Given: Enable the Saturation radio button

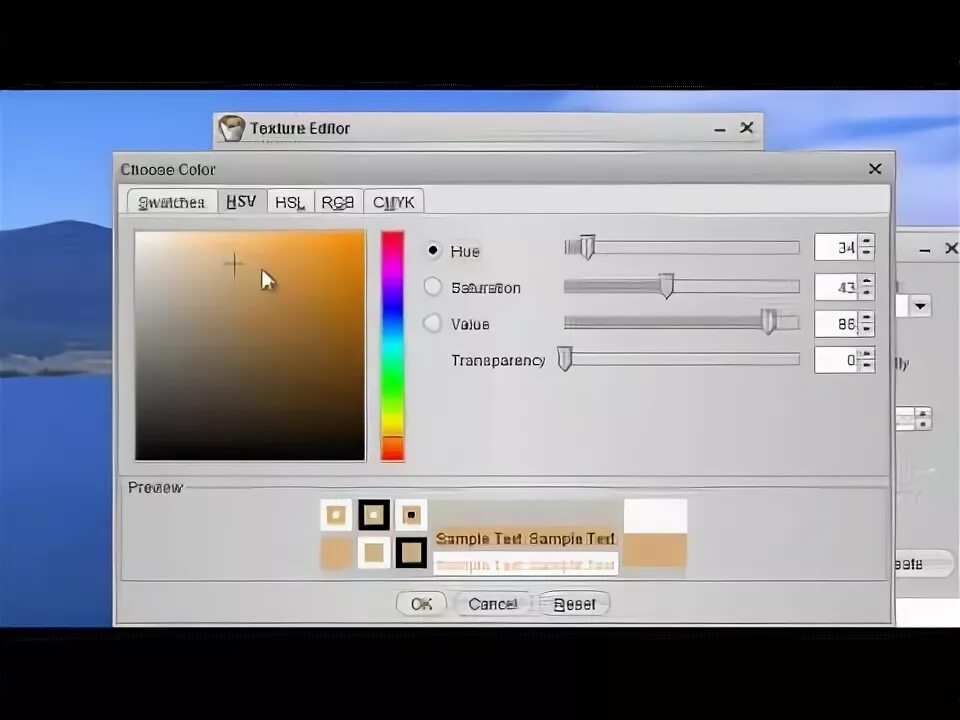Looking at the screenshot, I should point(433,287).
